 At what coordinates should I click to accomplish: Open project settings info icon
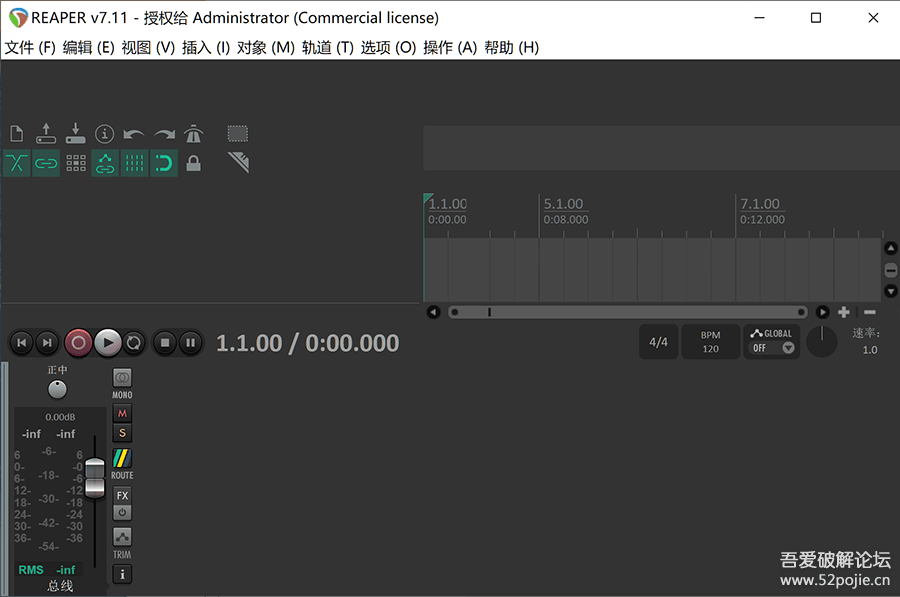click(x=104, y=134)
